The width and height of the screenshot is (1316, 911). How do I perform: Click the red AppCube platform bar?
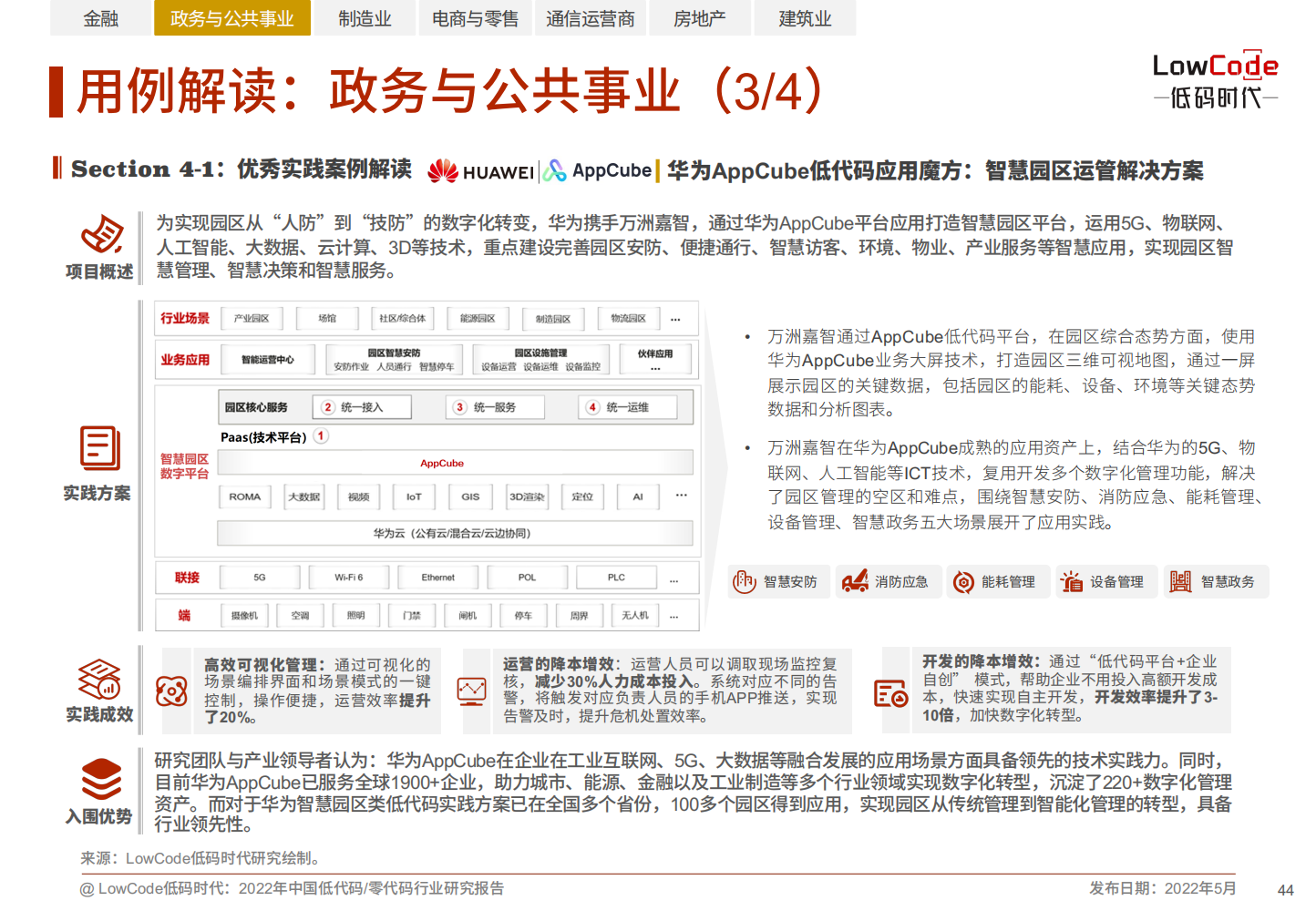click(x=456, y=463)
